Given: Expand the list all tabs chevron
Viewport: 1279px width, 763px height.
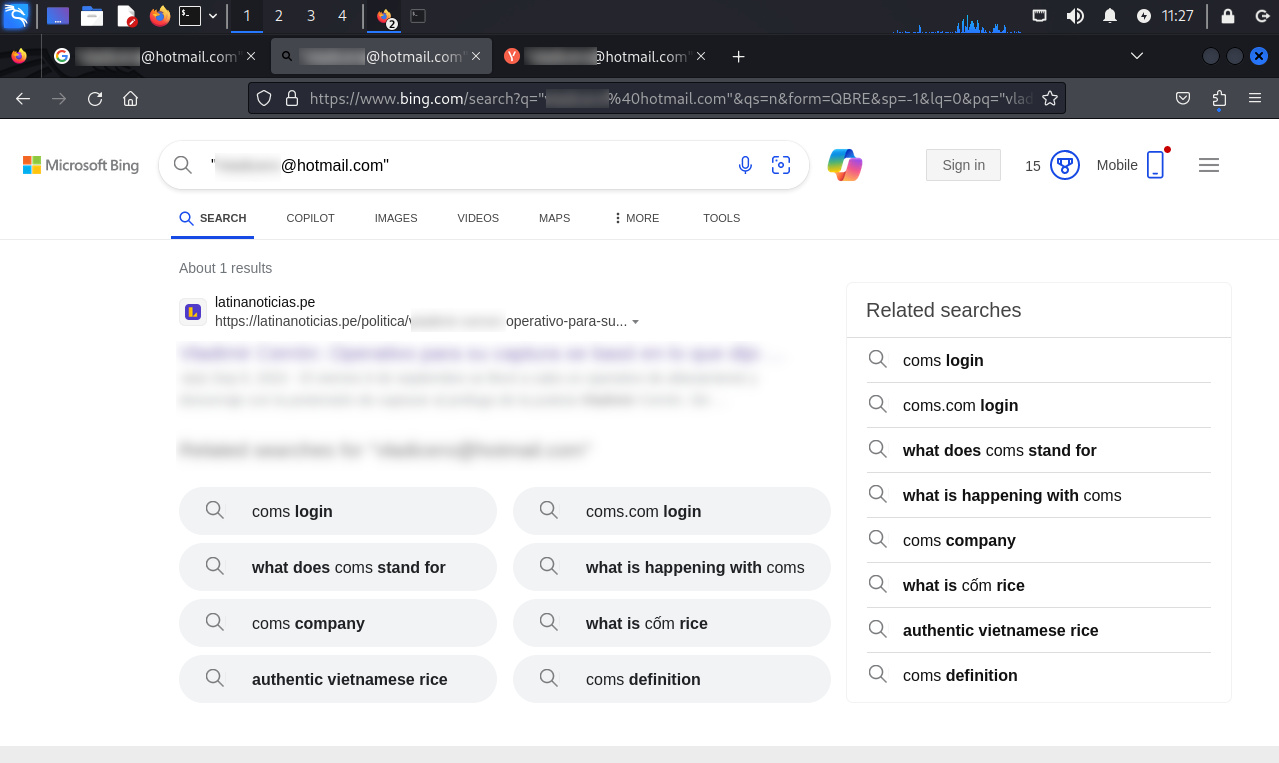Looking at the screenshot, I should pos(1136,56).
